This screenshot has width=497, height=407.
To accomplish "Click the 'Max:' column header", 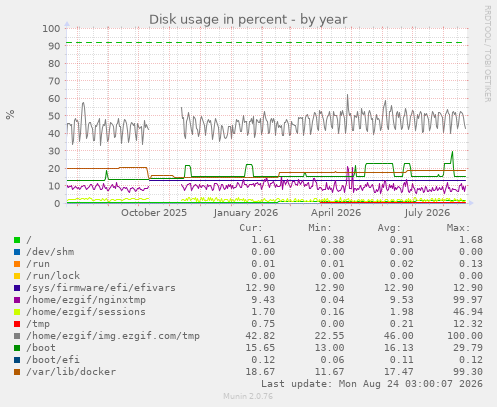I will coord(458,228).
